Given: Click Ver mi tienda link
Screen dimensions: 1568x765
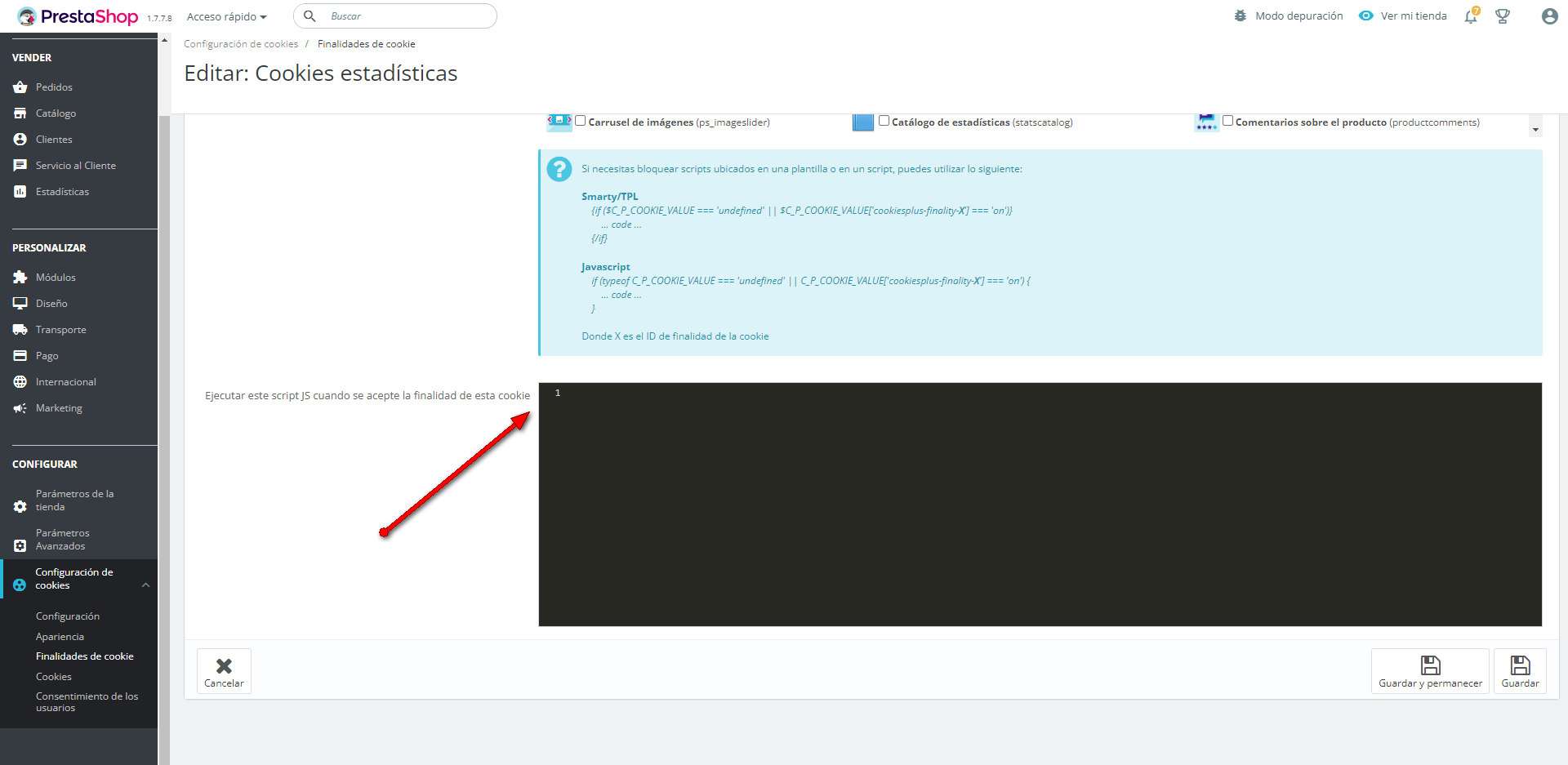Looking at the screenshot, I should click(x=1414, y=16).
